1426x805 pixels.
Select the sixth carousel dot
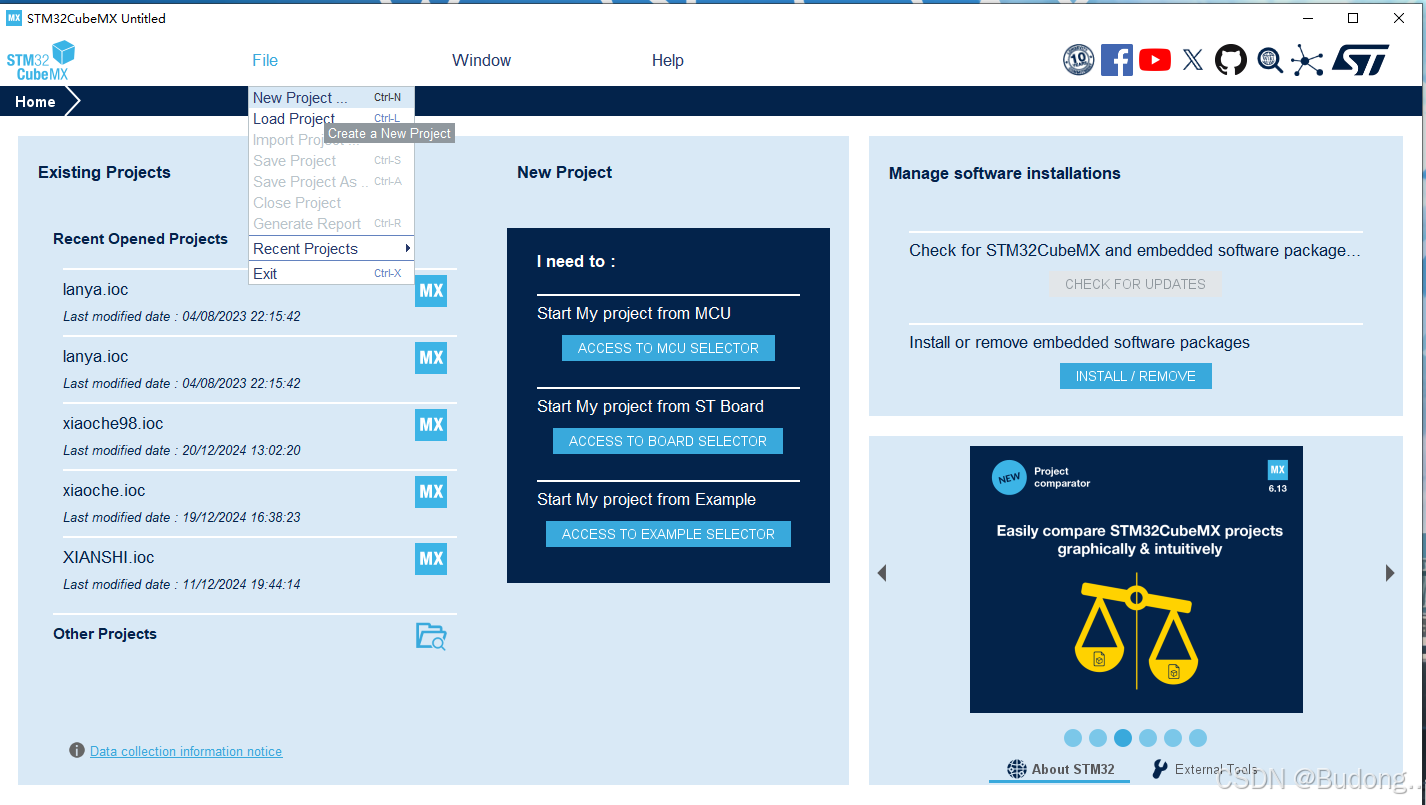[x=1198, y=738]
